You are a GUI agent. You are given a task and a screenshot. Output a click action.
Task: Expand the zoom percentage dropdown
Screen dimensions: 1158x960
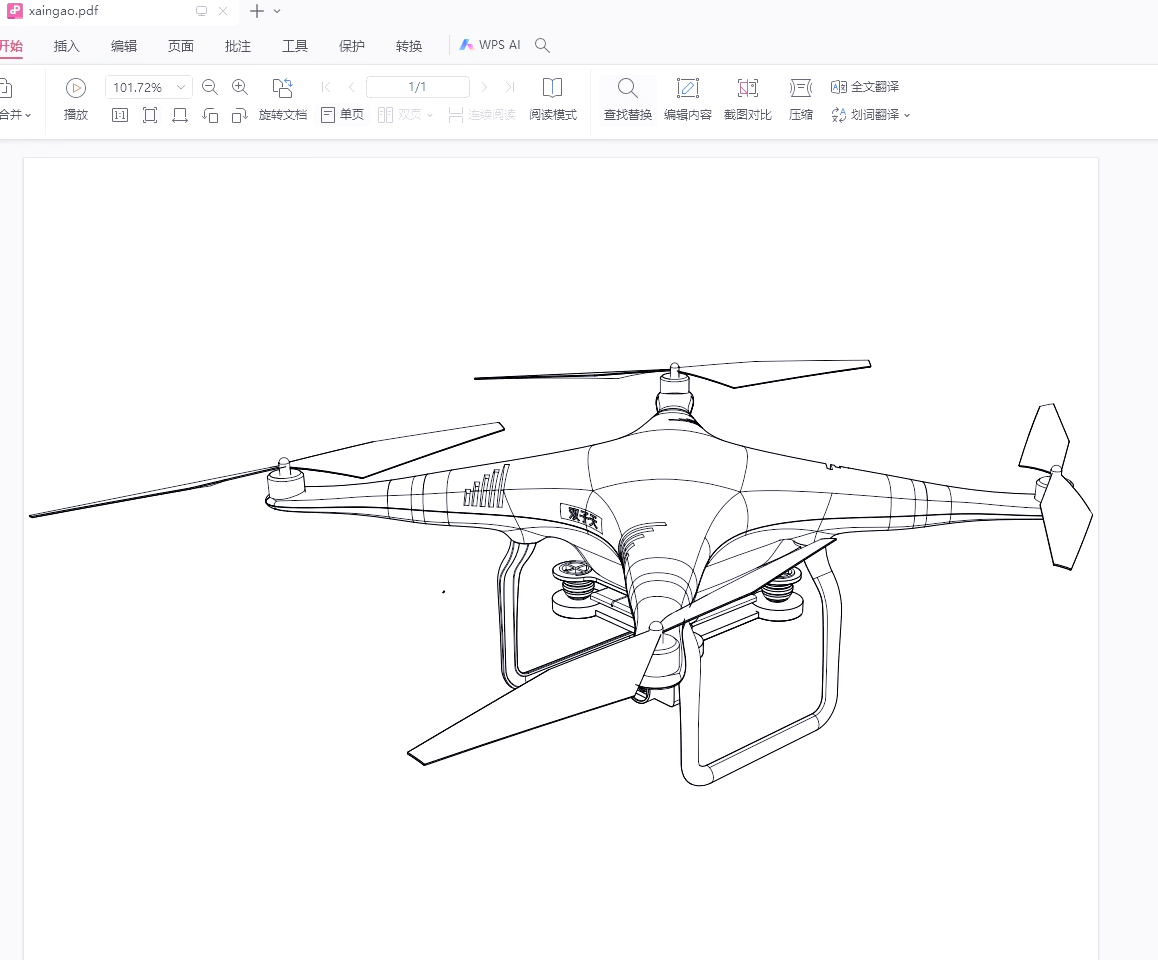click(x=181, y=88)
